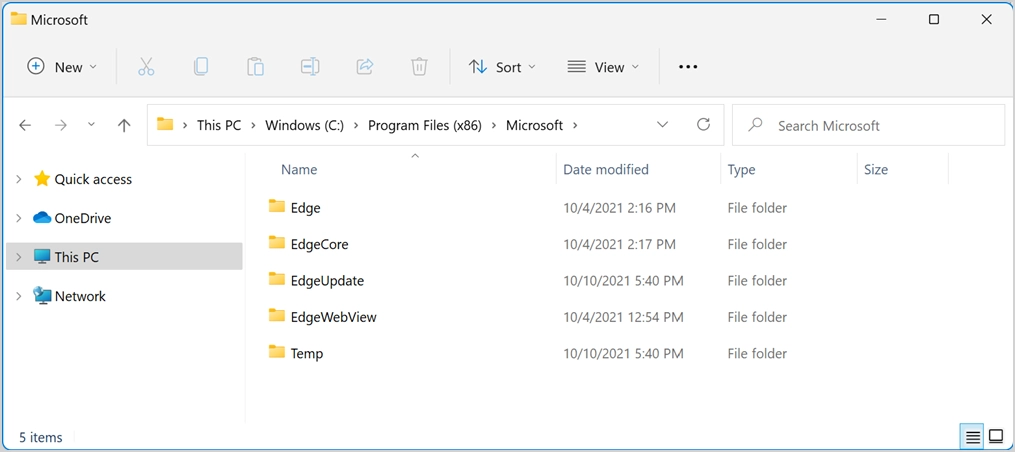1015x452 pixels.
Task: Refresh the current folder view
Action: 704,125
